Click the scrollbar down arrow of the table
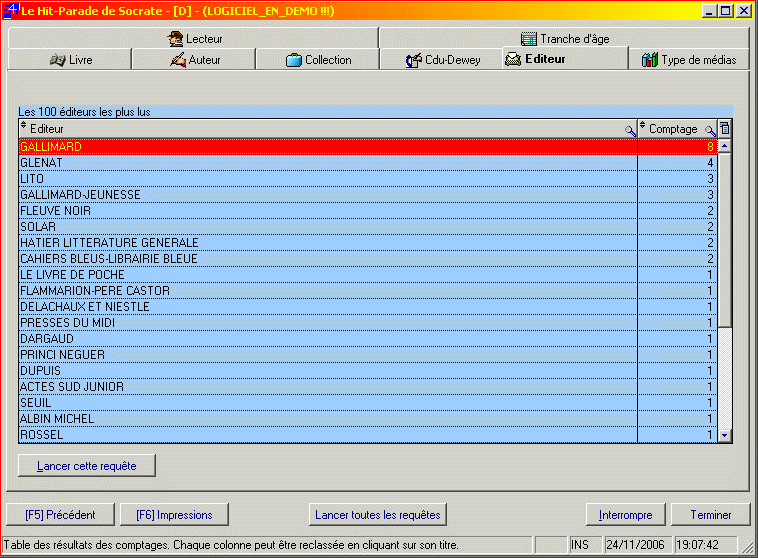758x558 pixels. [x=724, y=435]
